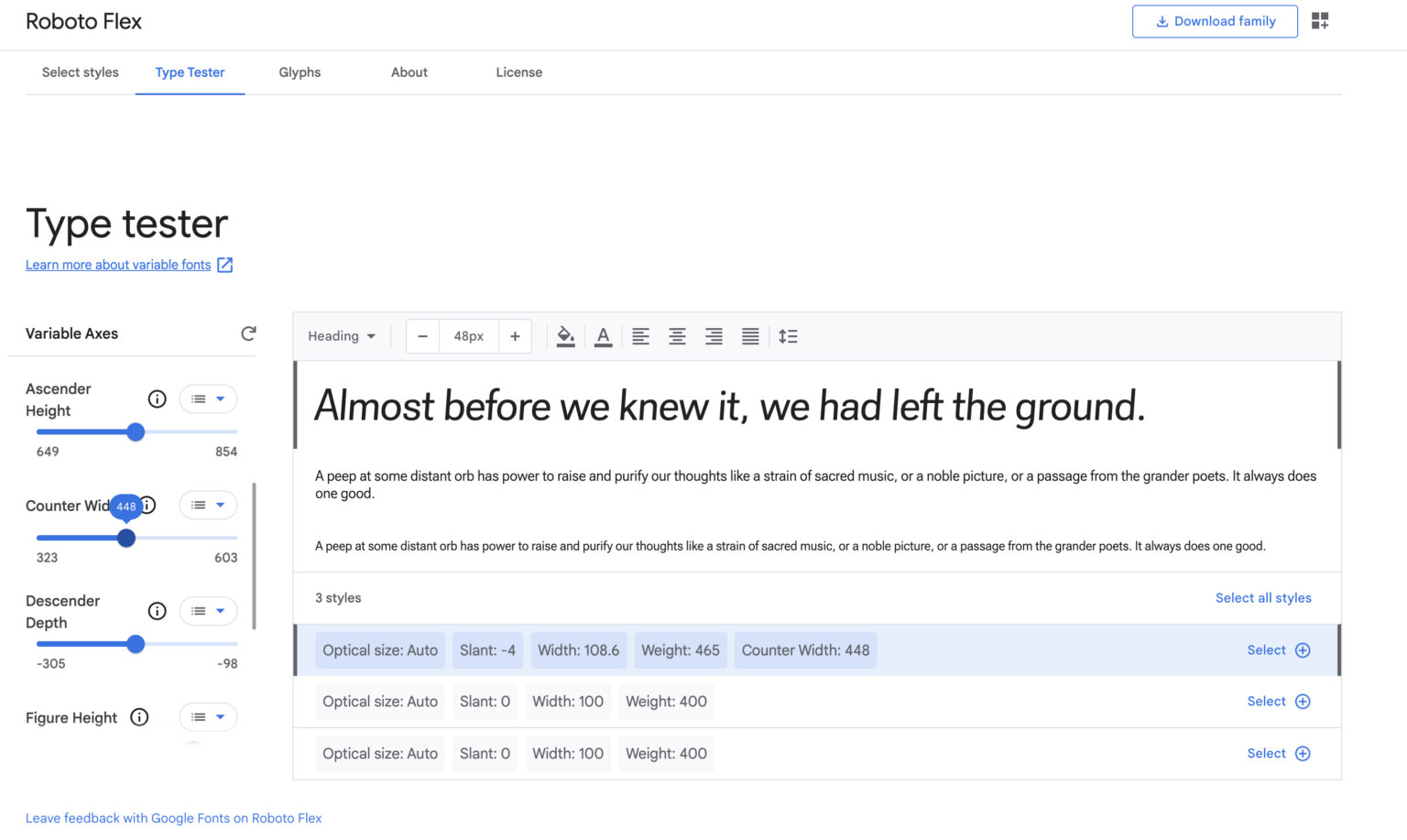The width and height of the screenshot is (1407, 840).
Task: Adjust line spacing with the spacing icon
Action: pos(788,336)
